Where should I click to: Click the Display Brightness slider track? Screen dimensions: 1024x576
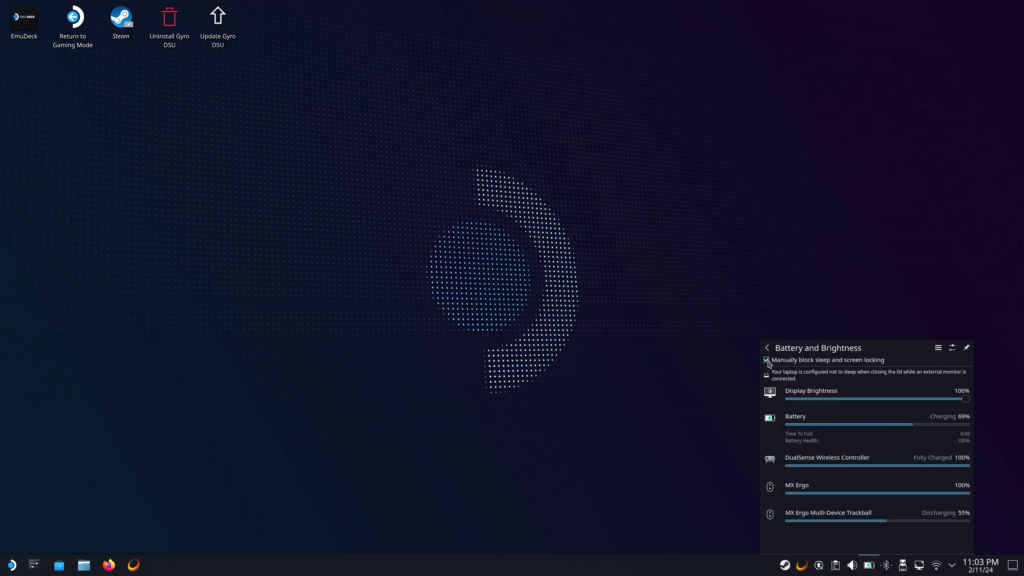(x=870, y=399)
